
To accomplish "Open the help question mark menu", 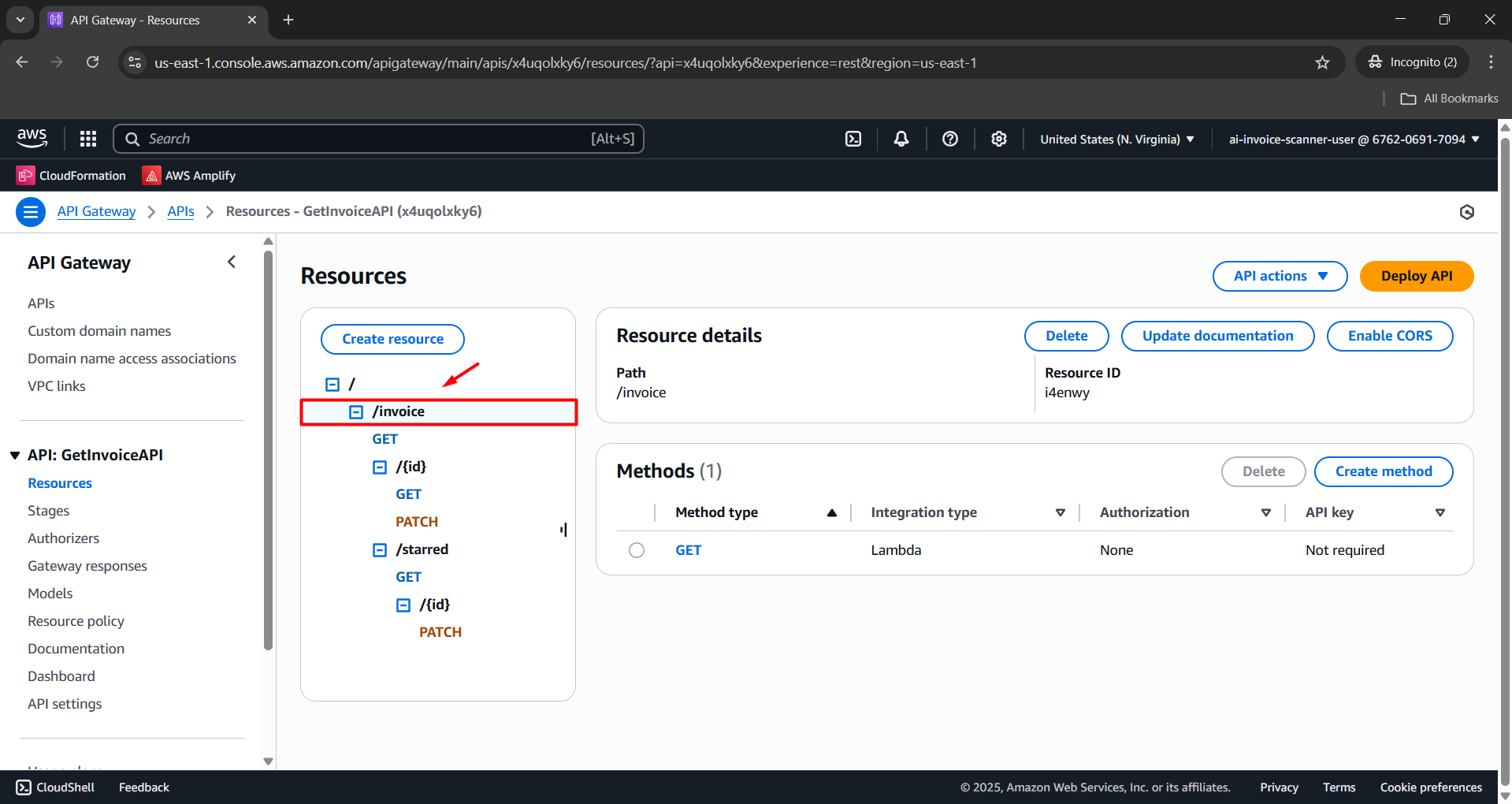I will pos(950,139).
